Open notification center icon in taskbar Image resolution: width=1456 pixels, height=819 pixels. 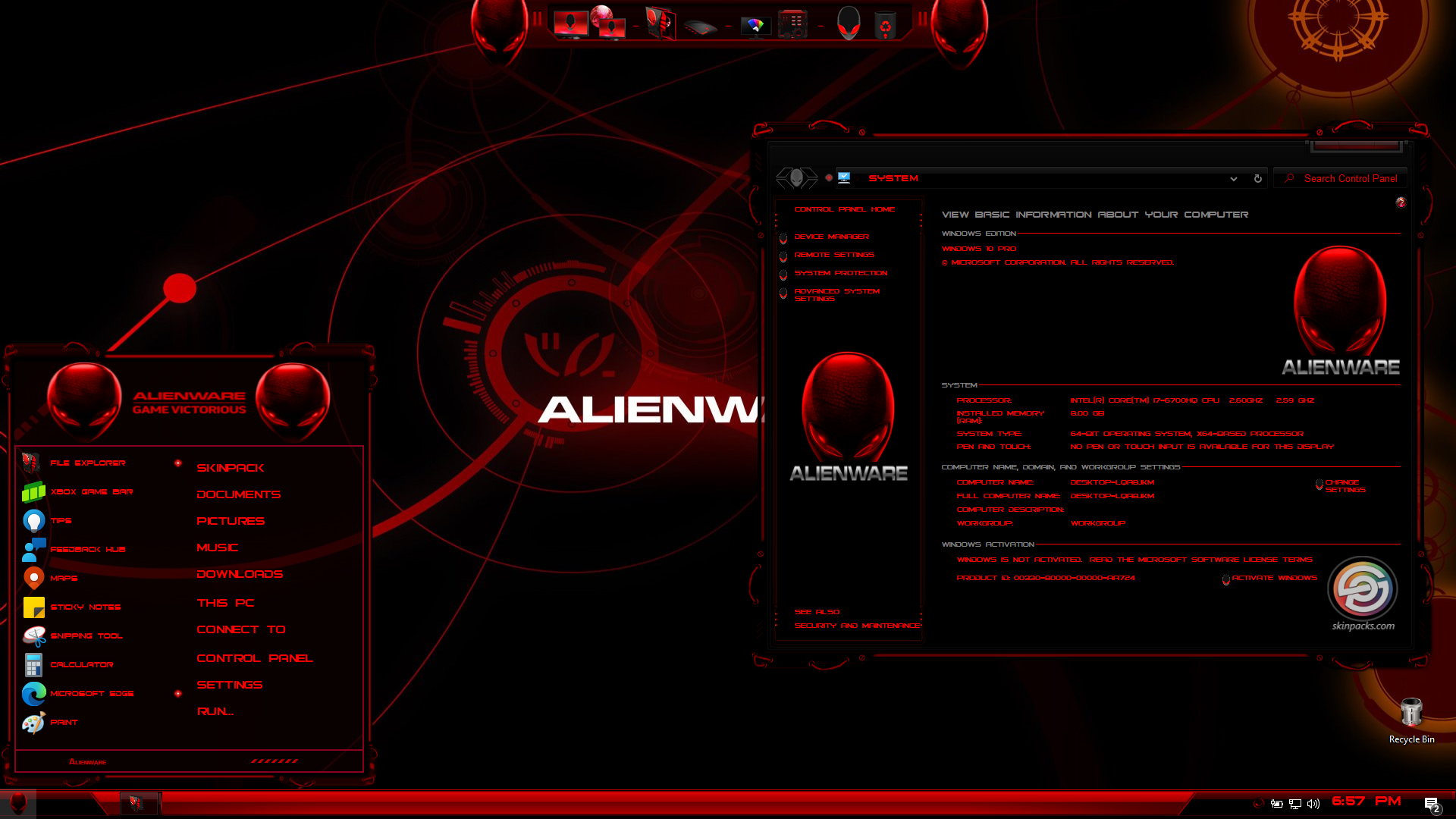point(1432,804)
